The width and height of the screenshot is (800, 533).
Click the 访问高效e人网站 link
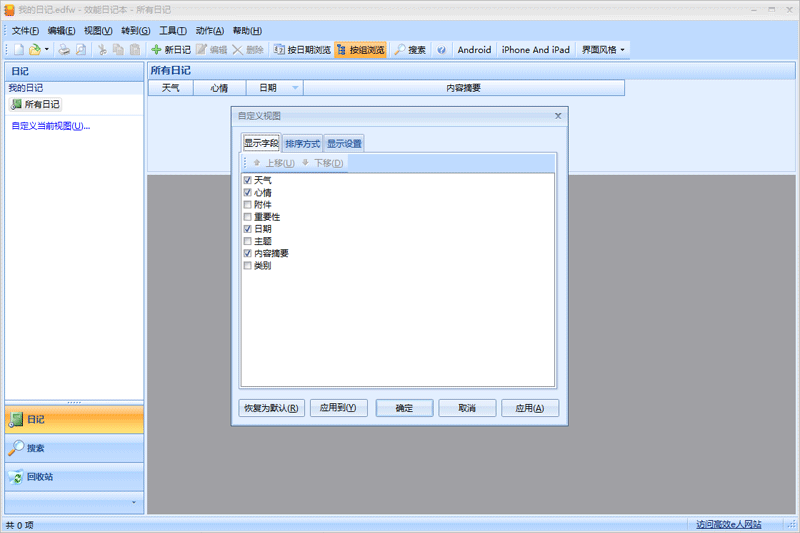coord(729,524)
